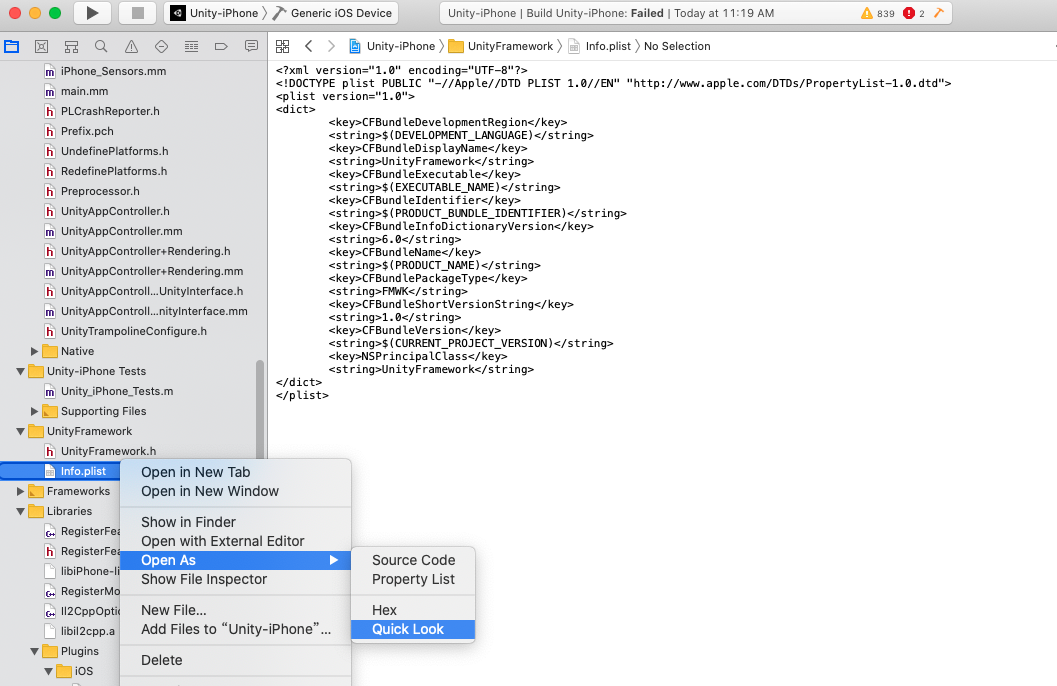Click the related items grid icon

coord(282,46)
